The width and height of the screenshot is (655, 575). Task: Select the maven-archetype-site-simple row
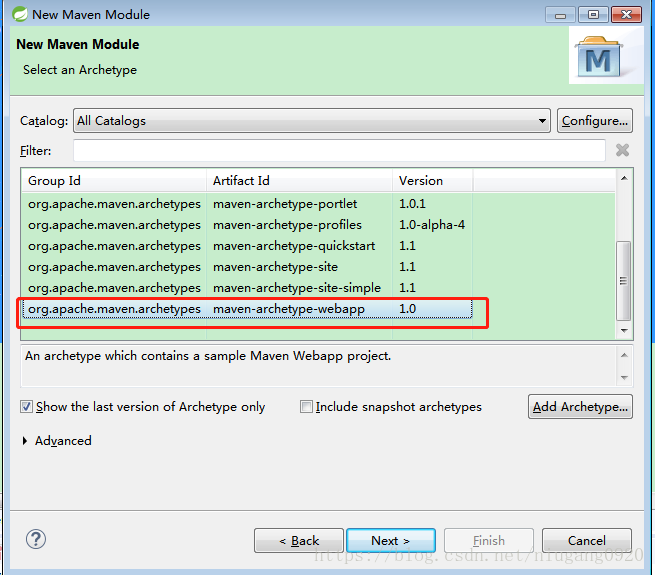tap(247, 288)
